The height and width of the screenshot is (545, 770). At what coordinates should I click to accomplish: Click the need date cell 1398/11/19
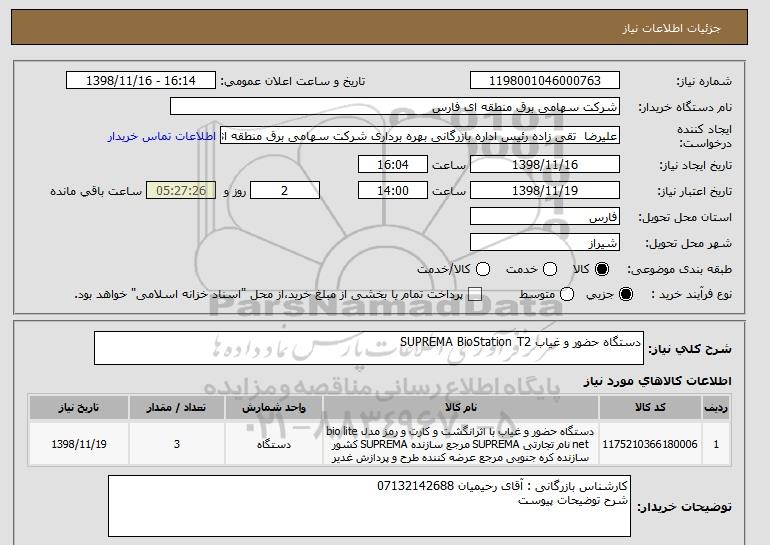click(x=79, y=444)
